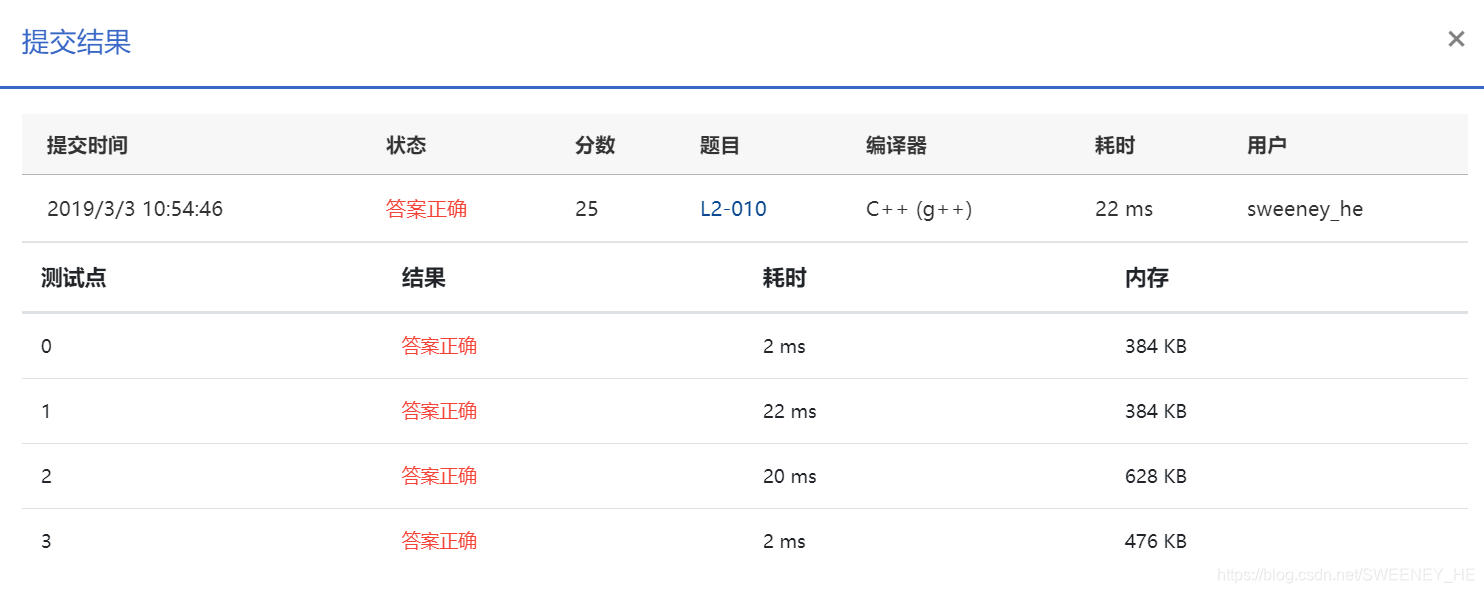Click the compiler value C++ (g++)
Screen dimensions: 1484x593
[919, 209]
